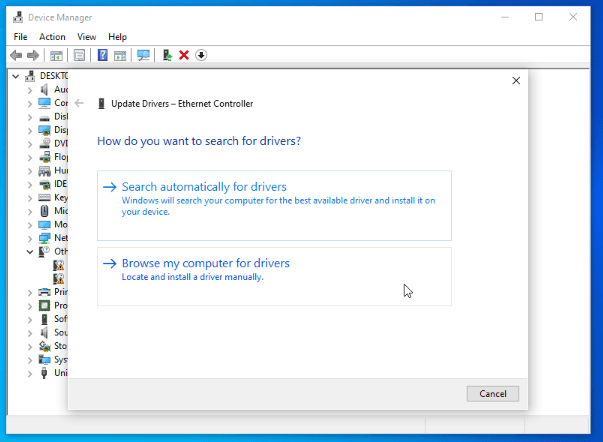Viewport: 603px width, 442px height.
Task: Click the disable device down-arrow icon
Action: tap(201, 55)
